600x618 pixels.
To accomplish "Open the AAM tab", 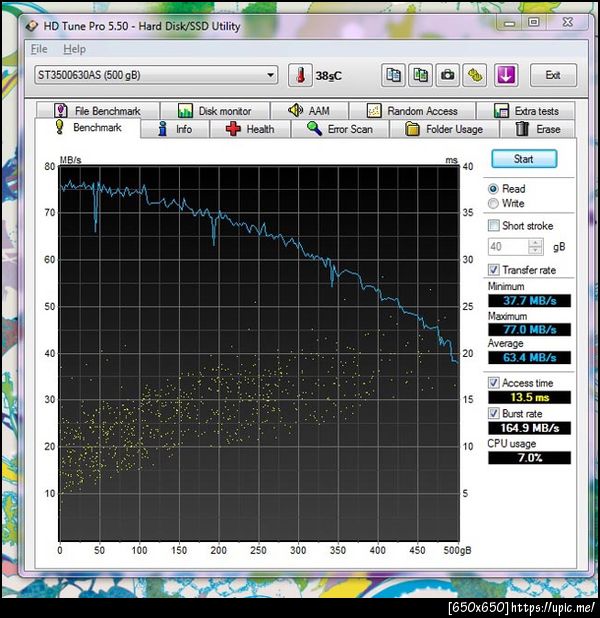I will point(309,111).
